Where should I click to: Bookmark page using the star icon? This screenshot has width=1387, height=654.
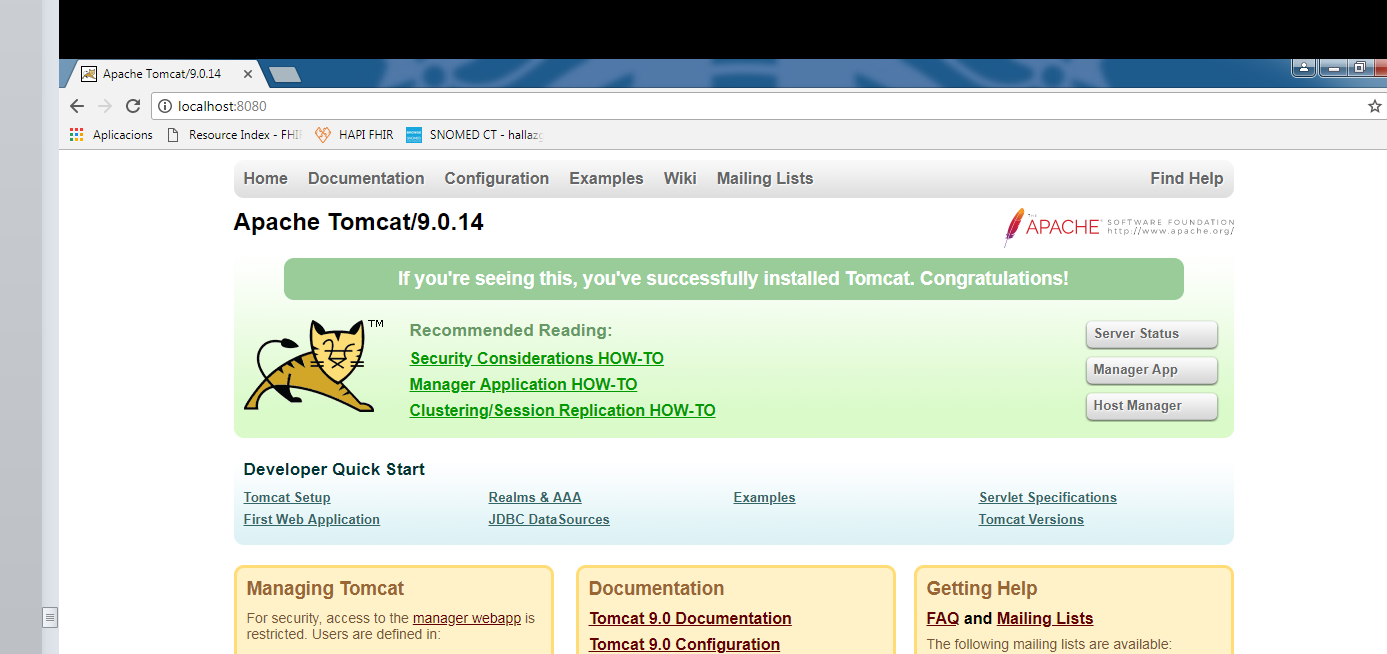pyautogui.click(x=1374, y=106)
